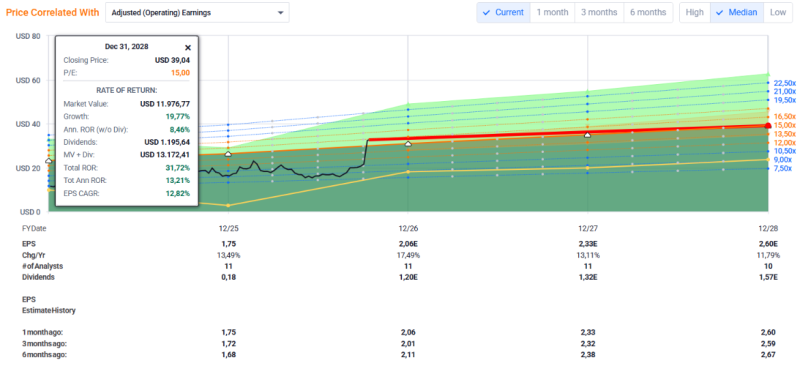Click the P/E 15,00 value
This screenshot has width=800, height=366.
point(182,72)
